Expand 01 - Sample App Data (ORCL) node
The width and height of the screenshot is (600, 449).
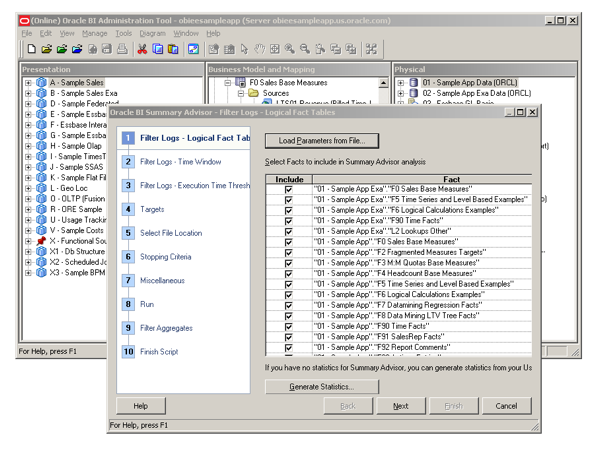(400, 83)
